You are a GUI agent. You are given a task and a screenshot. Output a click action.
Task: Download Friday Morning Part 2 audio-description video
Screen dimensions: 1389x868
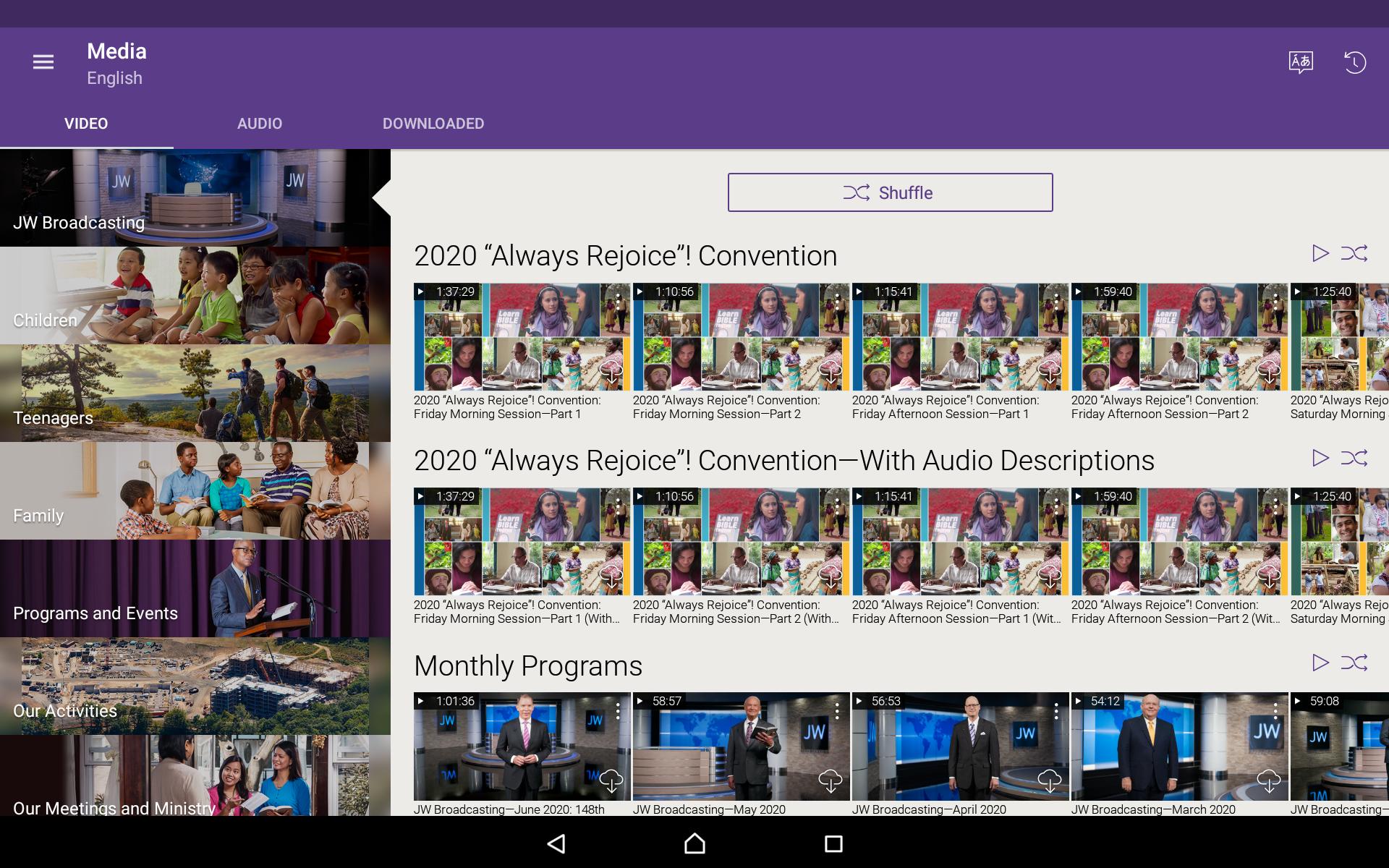(x=831, y=577)
